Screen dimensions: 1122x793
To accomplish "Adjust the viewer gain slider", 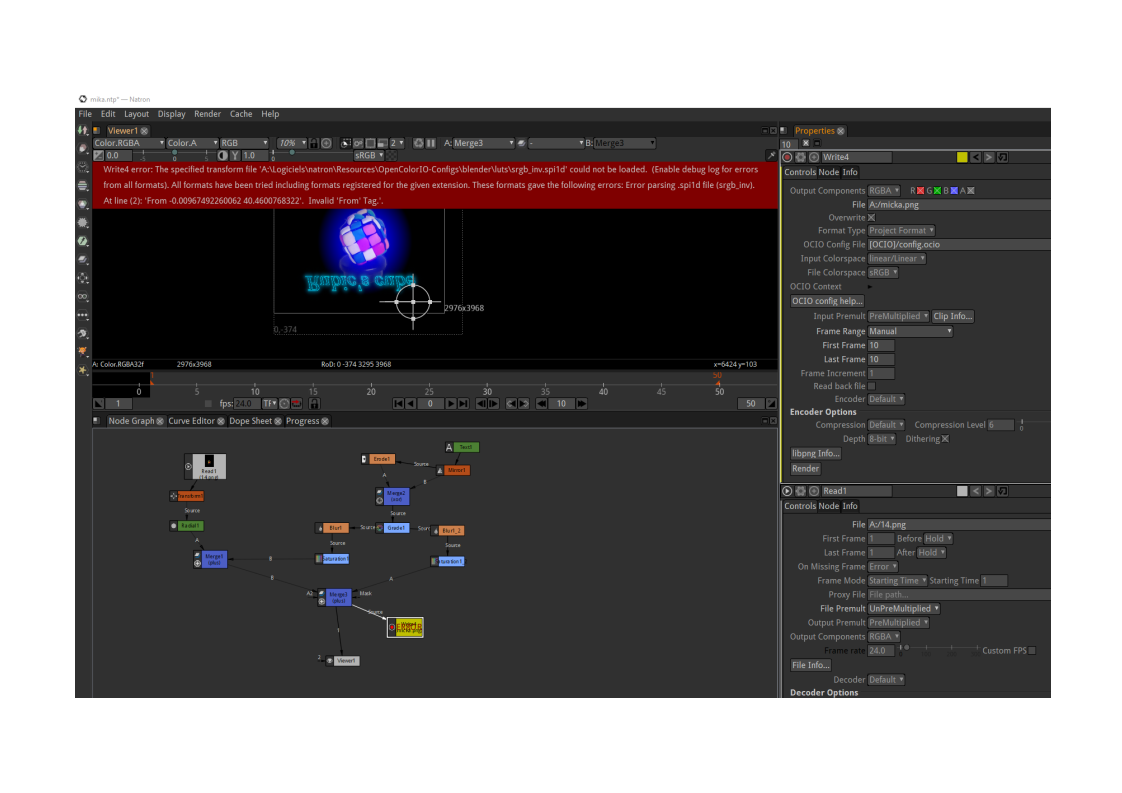I will click(x=175, y=155).
